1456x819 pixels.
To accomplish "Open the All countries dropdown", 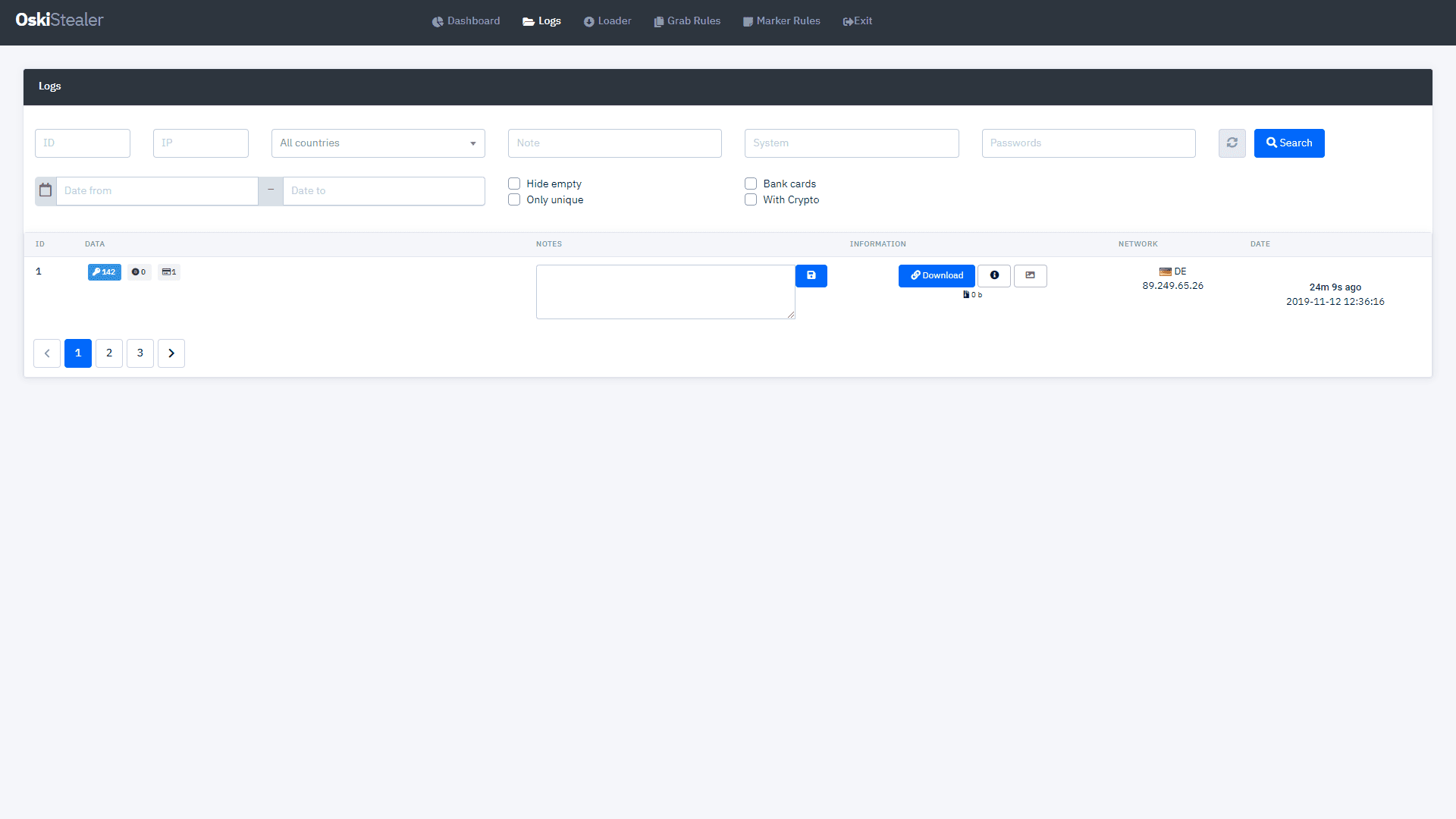I will pos(378,143).
